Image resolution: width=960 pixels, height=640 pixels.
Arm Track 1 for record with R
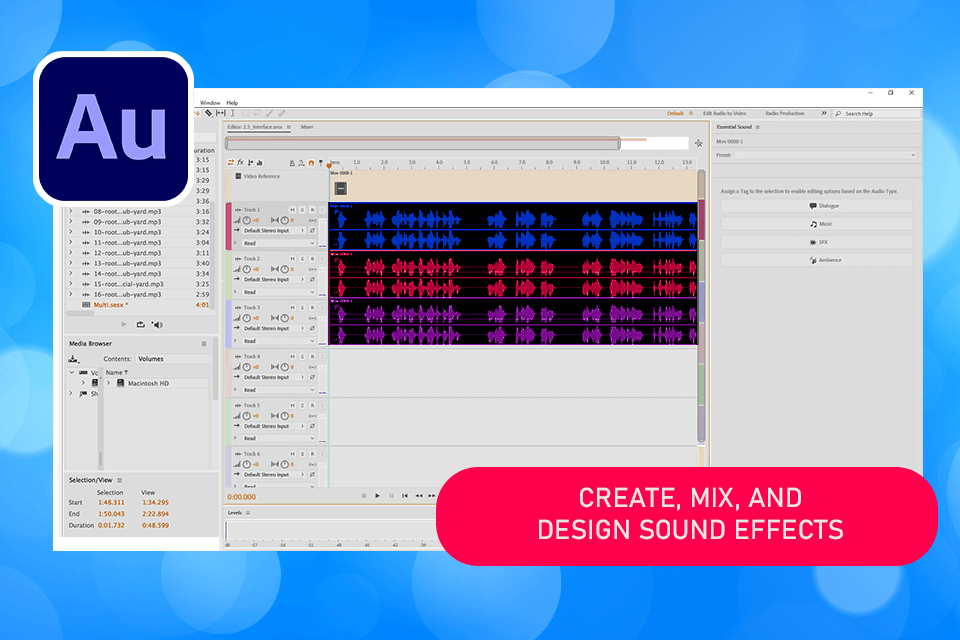[312, 210]
